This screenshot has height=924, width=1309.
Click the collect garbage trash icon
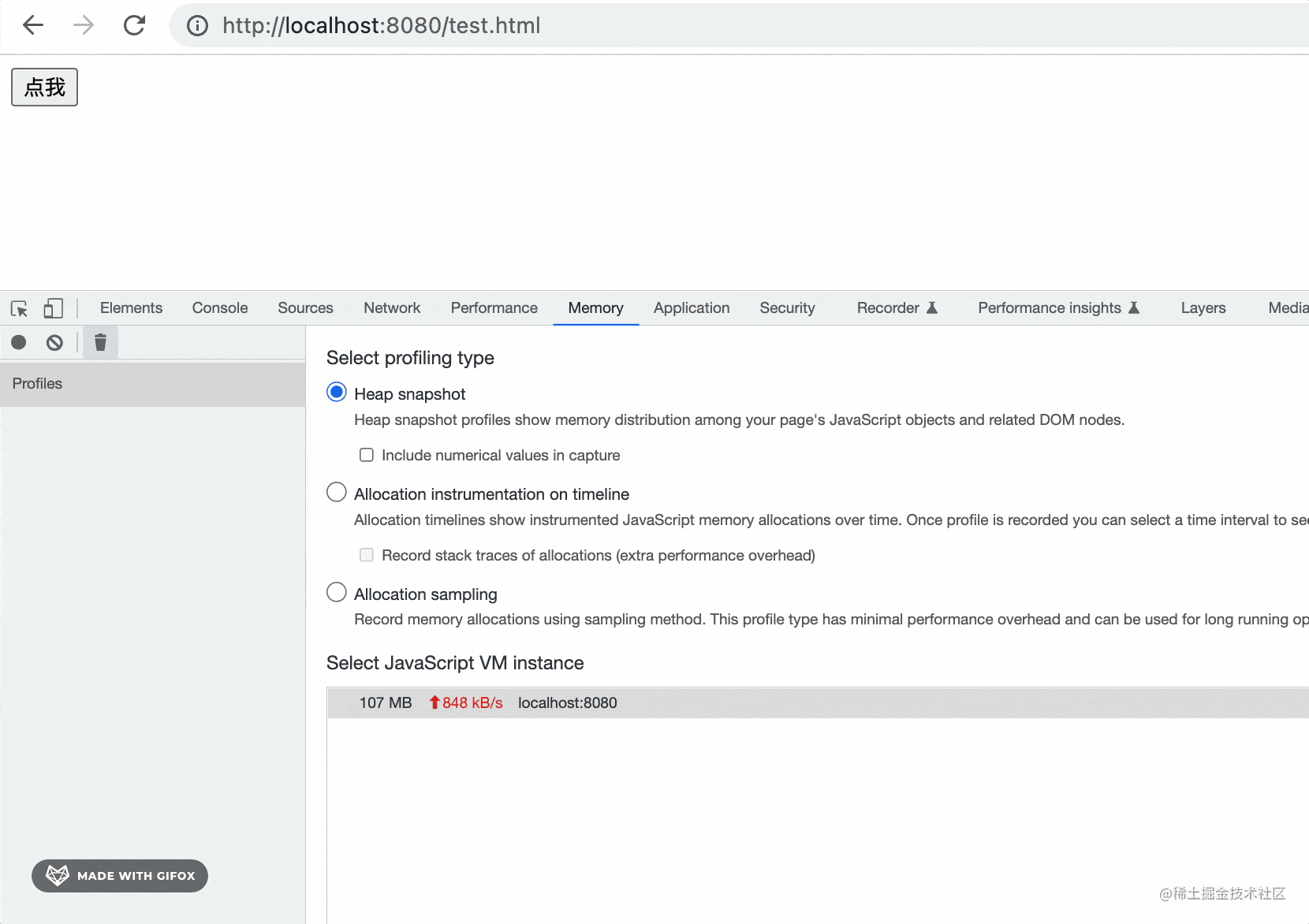[100, 342]
